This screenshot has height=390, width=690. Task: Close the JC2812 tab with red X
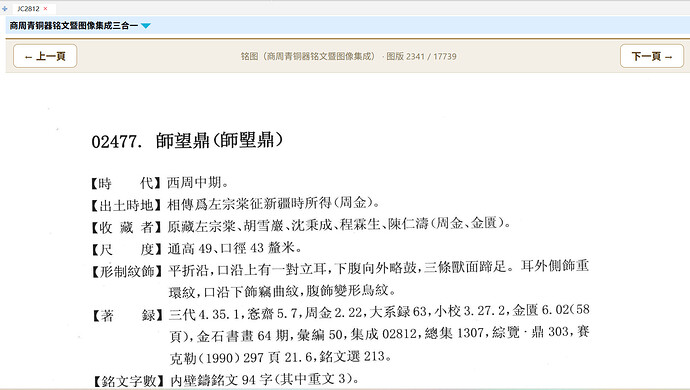(x=45, y=8)
